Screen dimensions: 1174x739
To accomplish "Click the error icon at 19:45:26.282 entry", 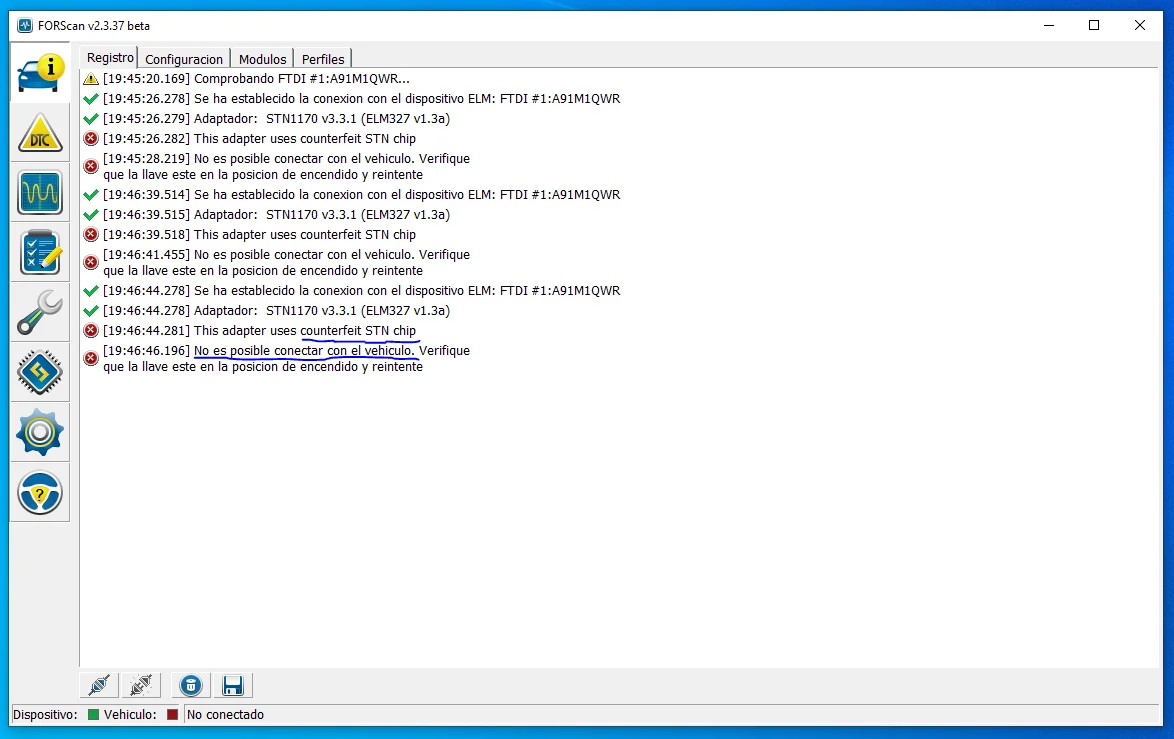I will coord(91,139).
